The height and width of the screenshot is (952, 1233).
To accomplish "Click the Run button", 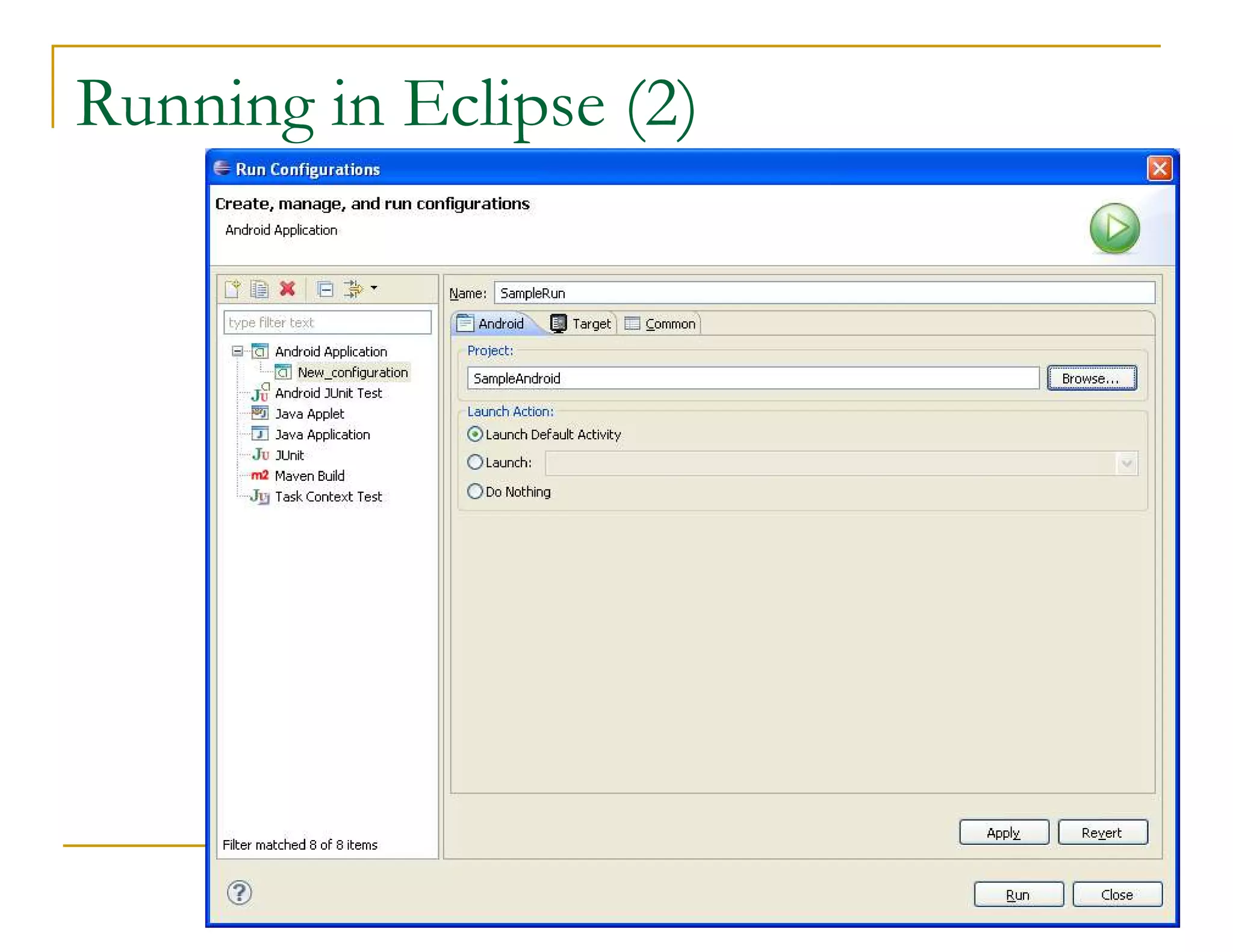I will [x=1018, y=894].
